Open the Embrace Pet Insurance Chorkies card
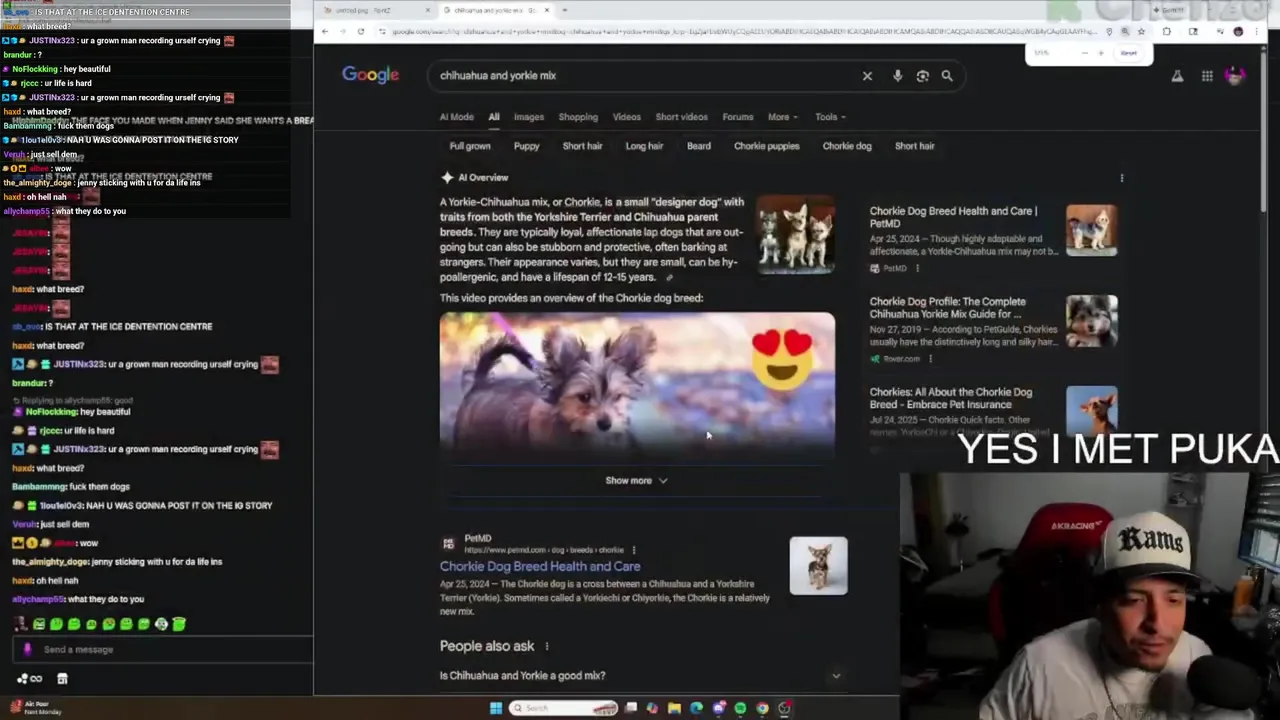 993,412
